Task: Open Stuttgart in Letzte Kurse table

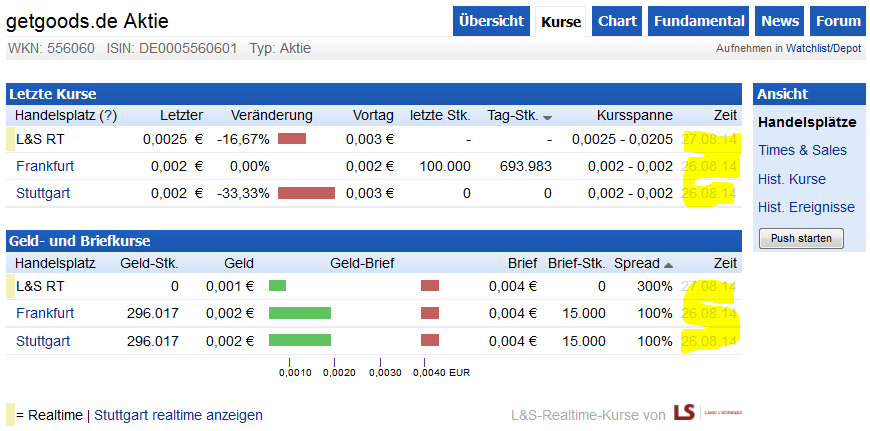Action: 43,193
